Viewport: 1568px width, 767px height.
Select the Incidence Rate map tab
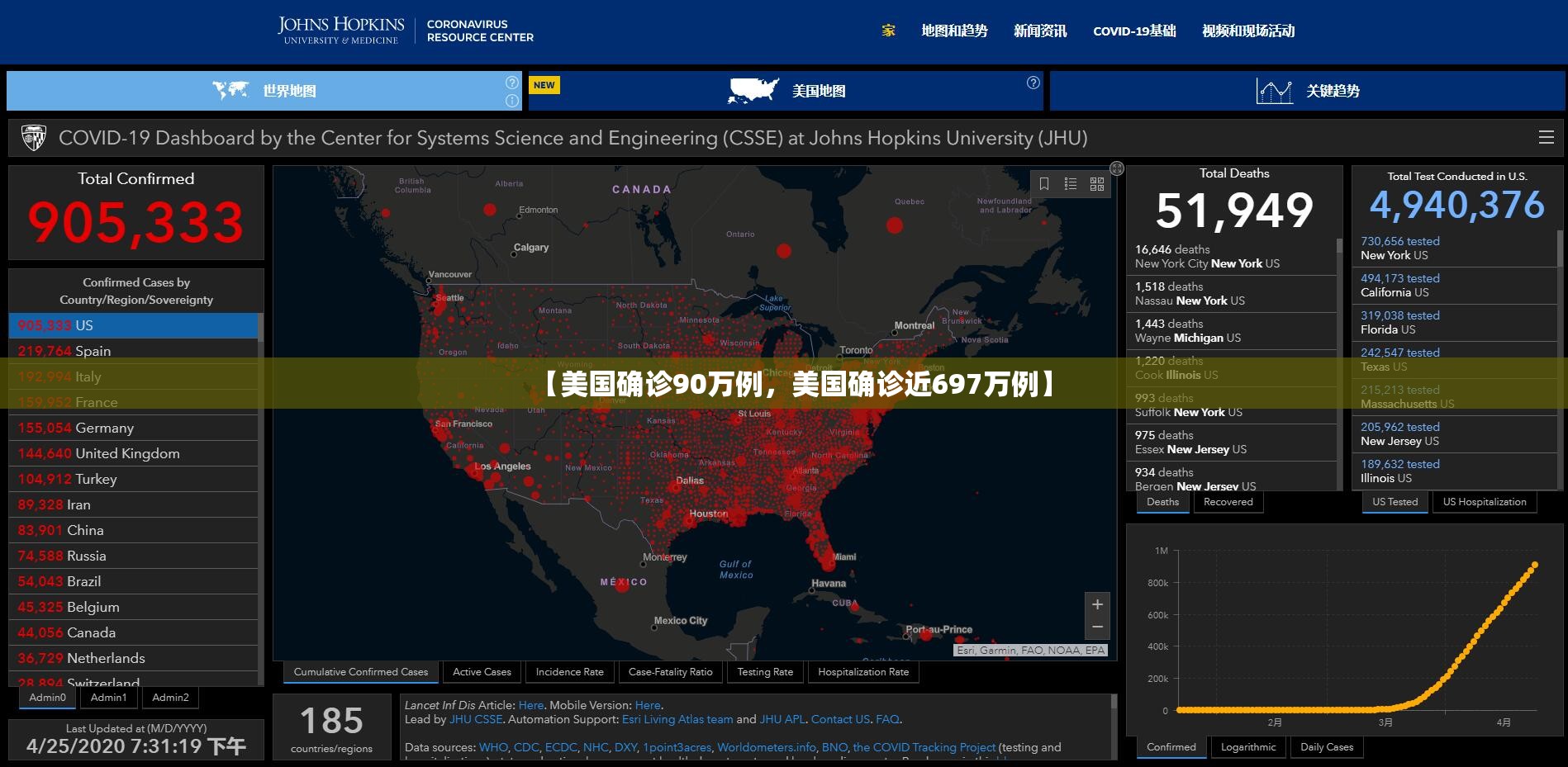click(x=570, y=672)
